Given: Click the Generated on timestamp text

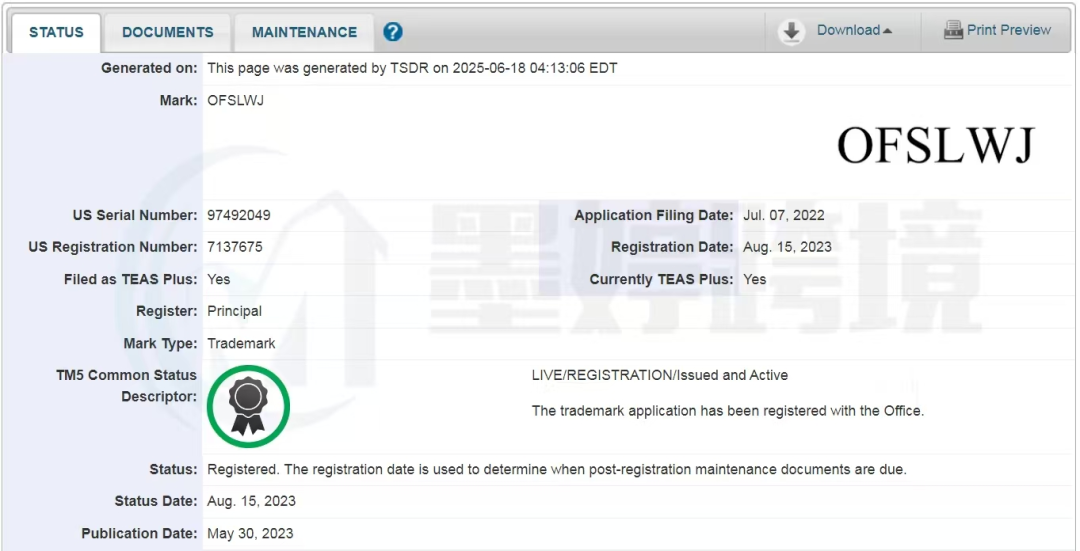Looking at the screenshot, I should pyautogui.click(x=412, y=68).
